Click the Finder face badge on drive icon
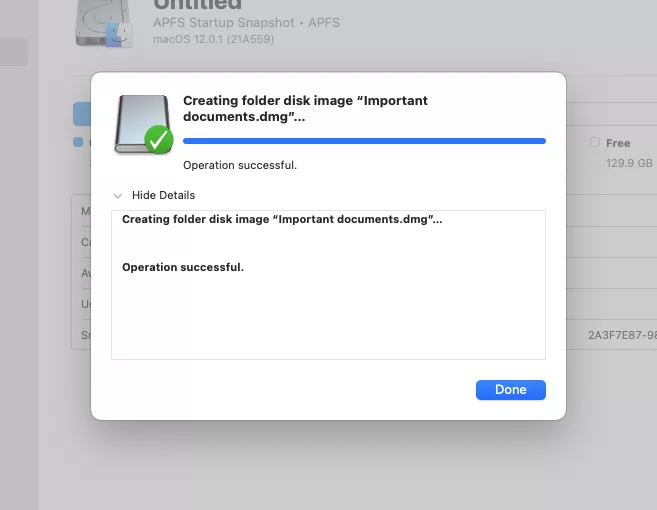657x510 pixels. [x=119, y=35]
